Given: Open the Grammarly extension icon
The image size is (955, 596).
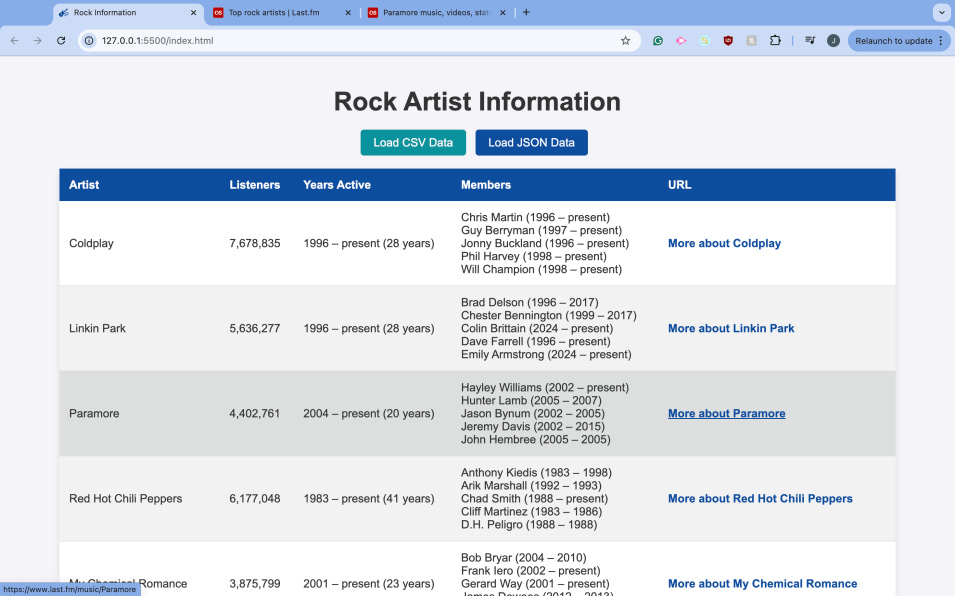Looking at the screenshot, I should pyautogui.click(x=658, y=41).
